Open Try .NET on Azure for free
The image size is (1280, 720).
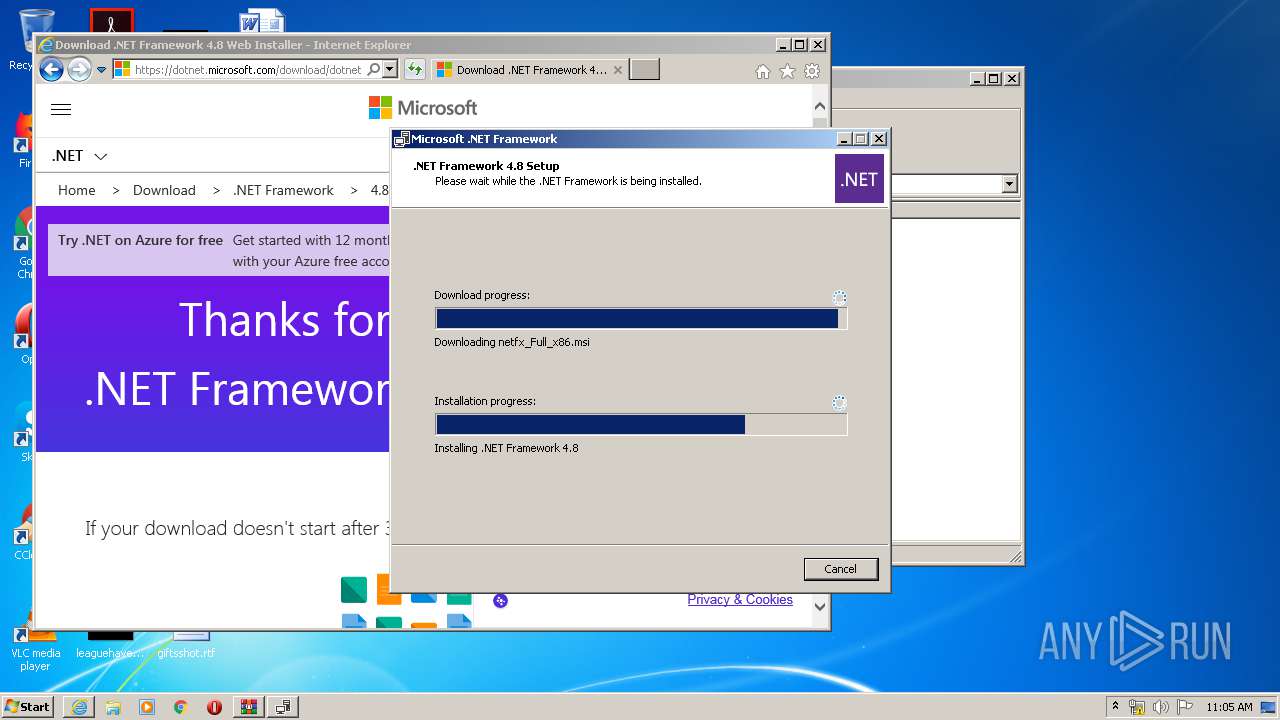pos(140,240)
